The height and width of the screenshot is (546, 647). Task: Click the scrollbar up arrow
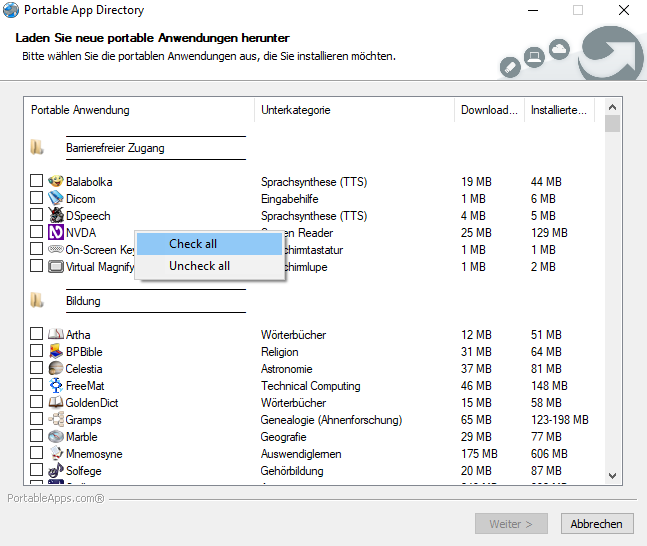(612, 107)
